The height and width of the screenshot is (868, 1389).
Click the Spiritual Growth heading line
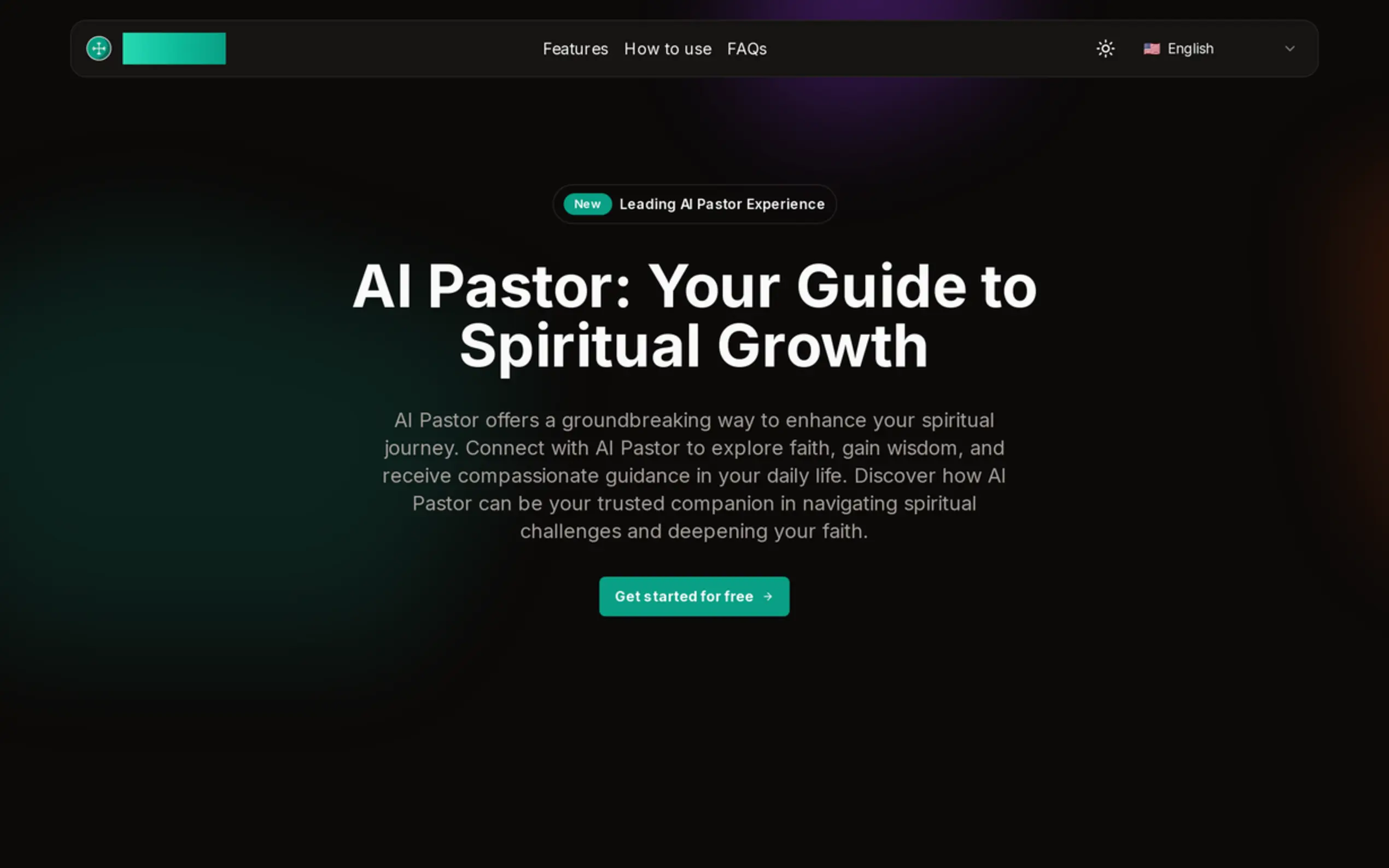coord(693,346)
